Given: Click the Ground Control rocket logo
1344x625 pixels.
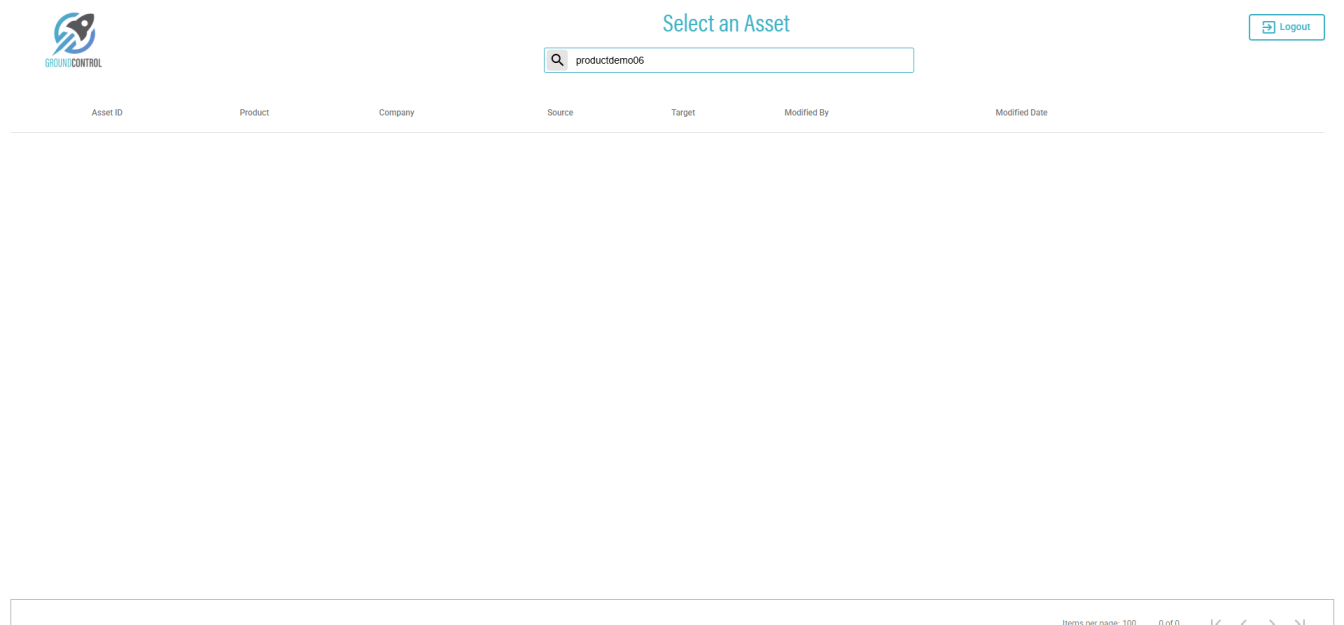Looking at the screenshot, I should [x=73, y=40].
